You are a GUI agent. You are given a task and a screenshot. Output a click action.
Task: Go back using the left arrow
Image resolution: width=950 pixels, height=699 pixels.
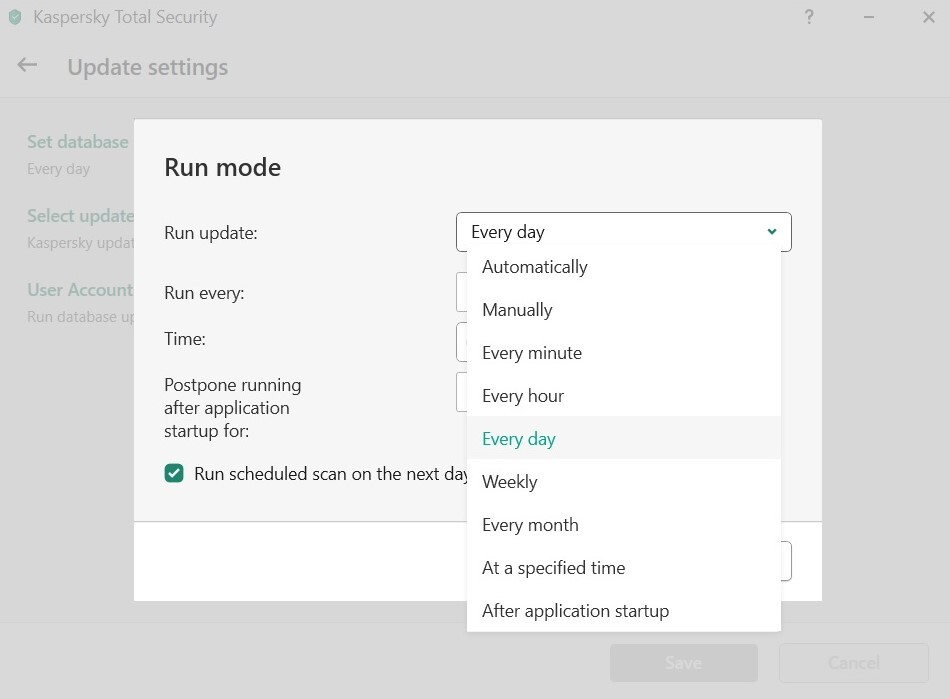(x=27, y=65)
